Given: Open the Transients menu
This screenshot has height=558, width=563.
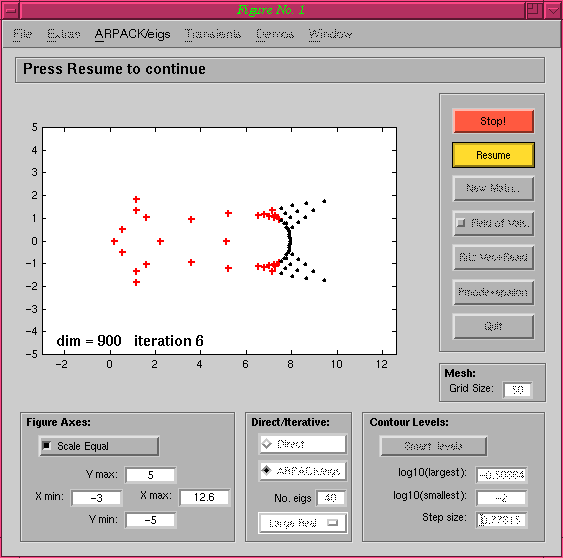Looking at the screenshot, I should pyautogui.click(x=213, y=34).
